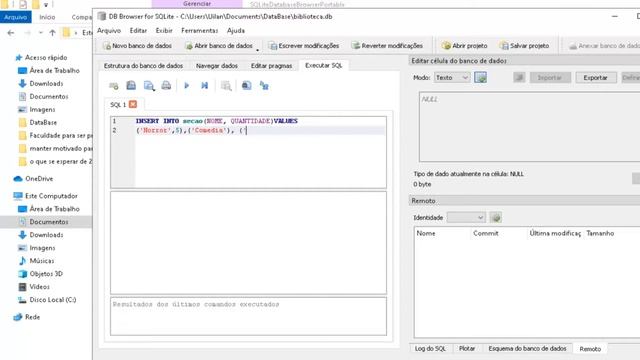Click the save results view icon
Viewport: 640px width, 360px height.
coord(226,86)
